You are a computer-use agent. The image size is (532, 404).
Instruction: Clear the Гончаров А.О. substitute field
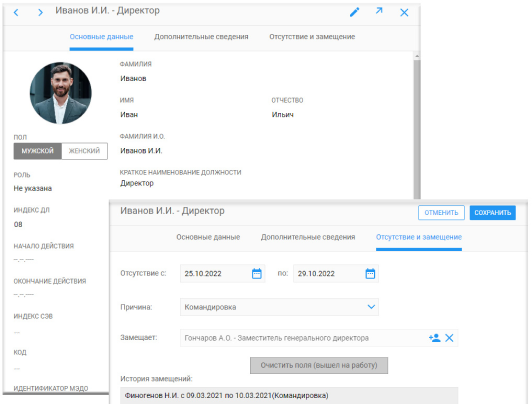(x=449, y=338)
